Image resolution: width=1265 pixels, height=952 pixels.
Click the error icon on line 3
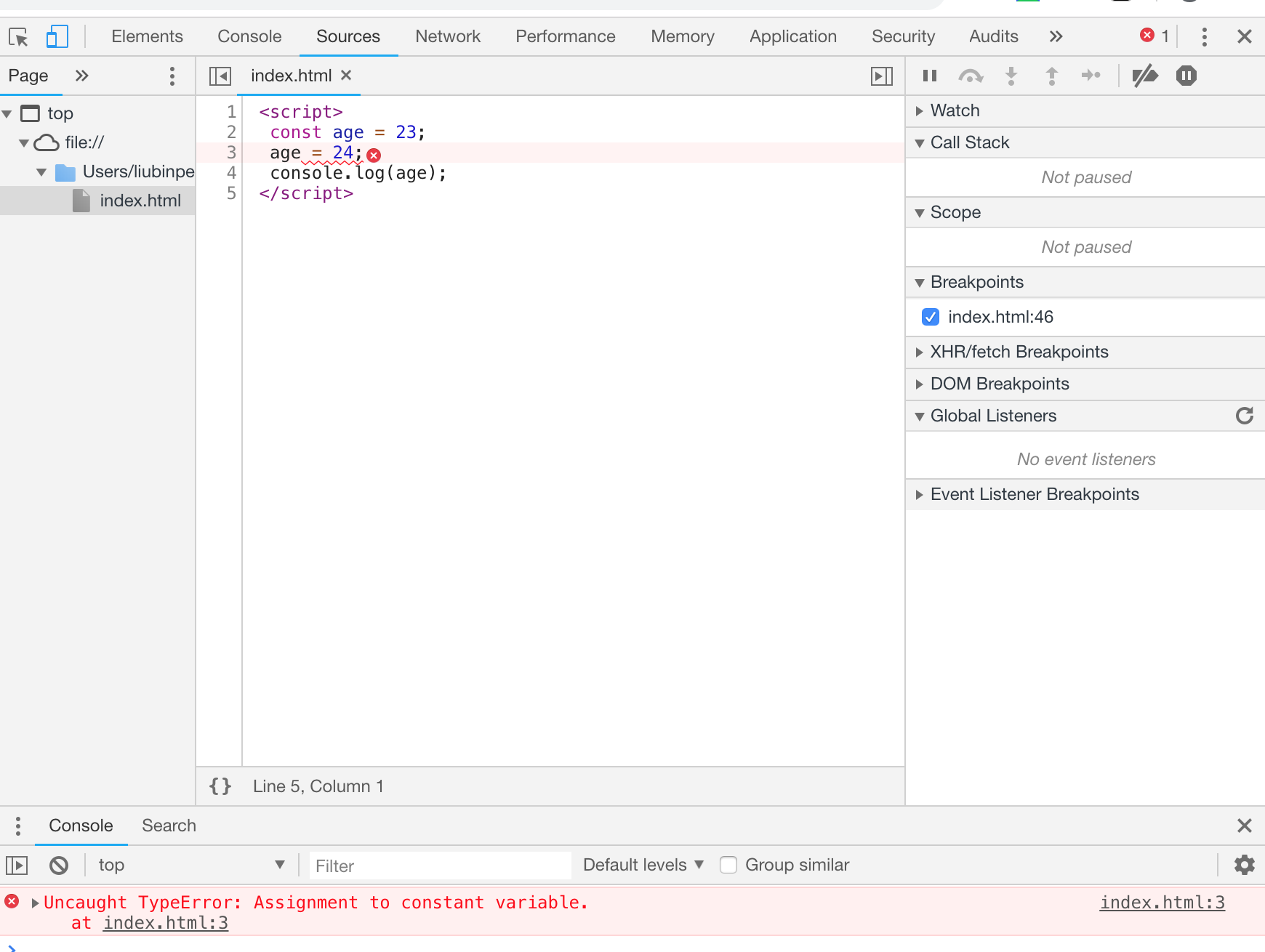click(374, 155)
